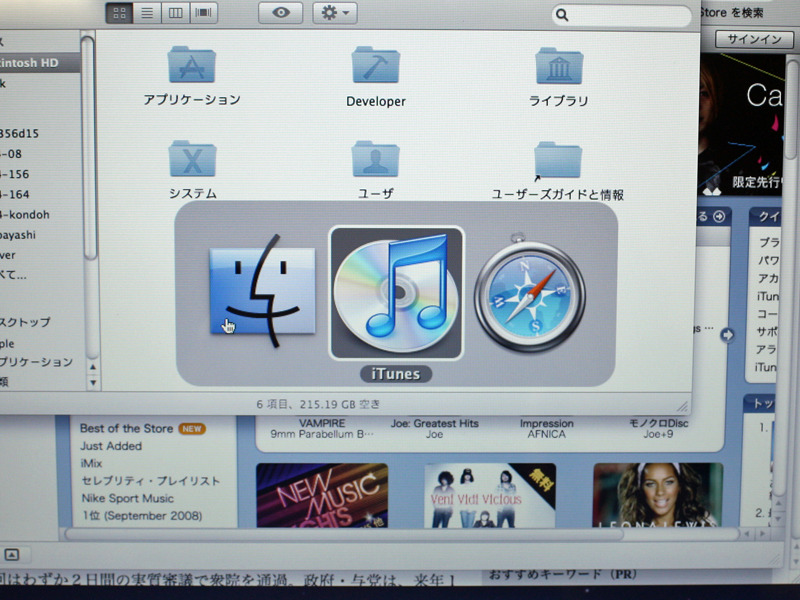The image size is (800, 600).
Task: Switch Finder to list view
Action: pyautogui.click(x=147, y=13)
